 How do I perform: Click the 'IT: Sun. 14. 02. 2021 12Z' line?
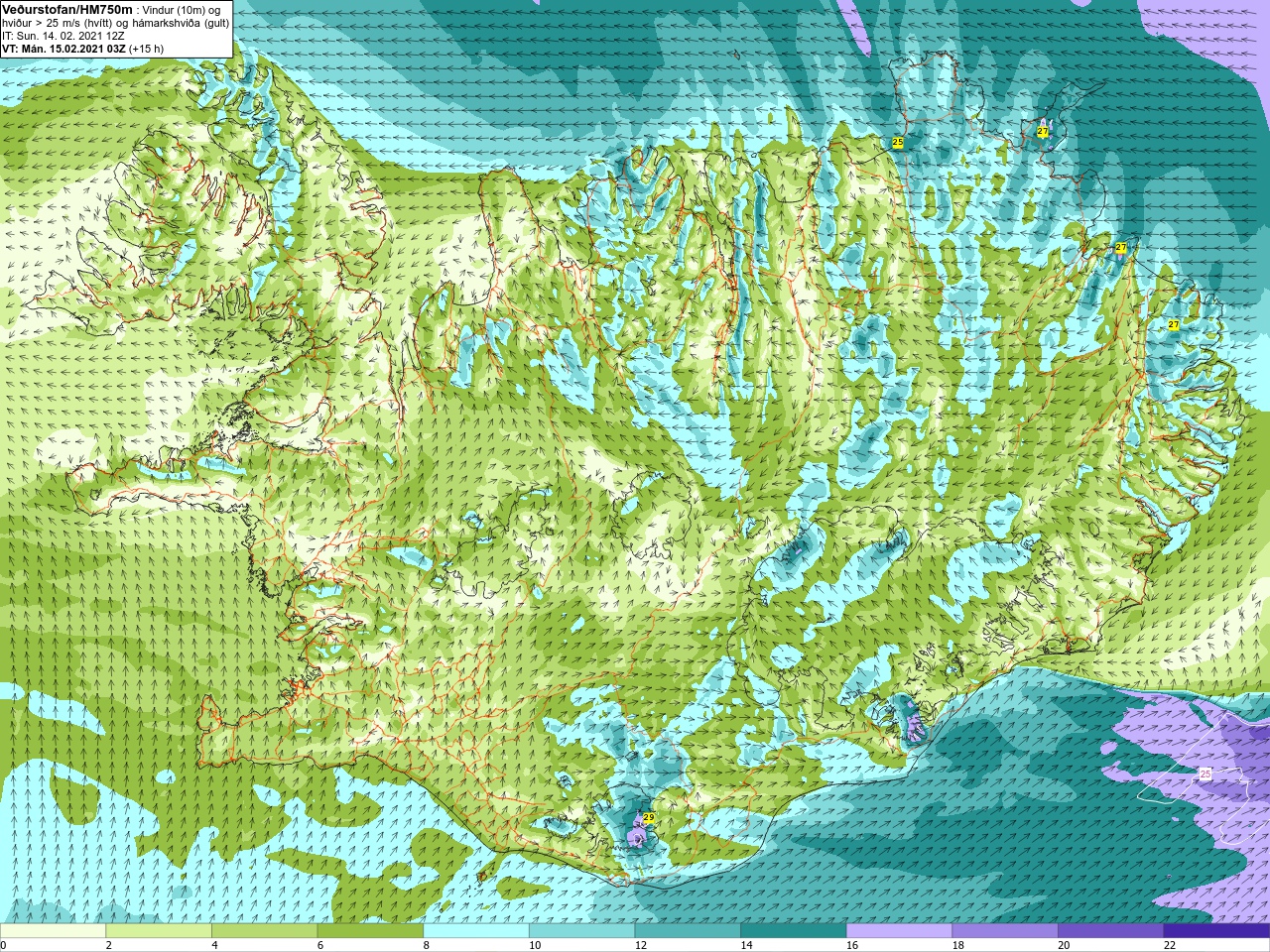(x=63, y=36)
